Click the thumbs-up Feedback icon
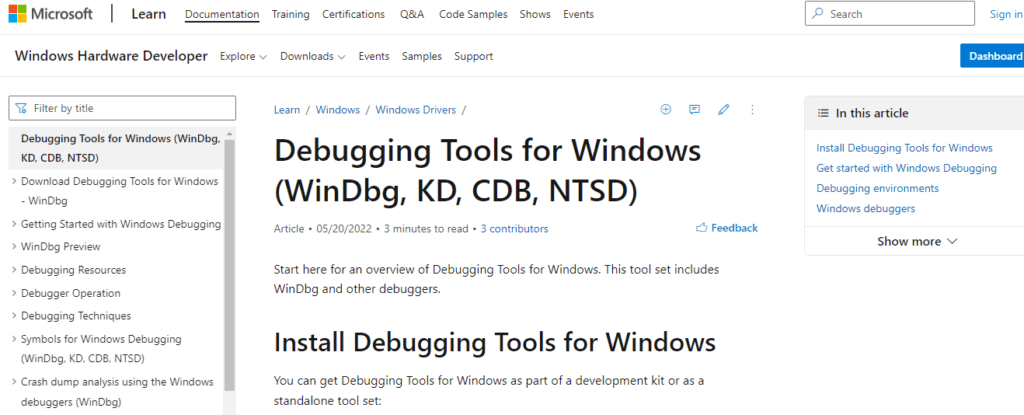The height and width of the screenshot is (415, 1024). [x=702, y=228]
